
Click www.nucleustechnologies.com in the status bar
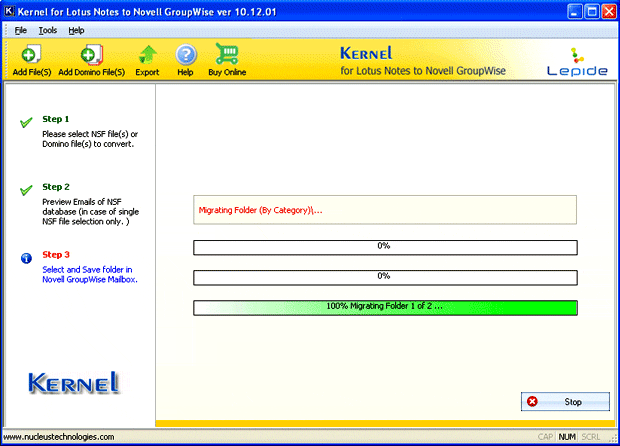pos(59,437)
